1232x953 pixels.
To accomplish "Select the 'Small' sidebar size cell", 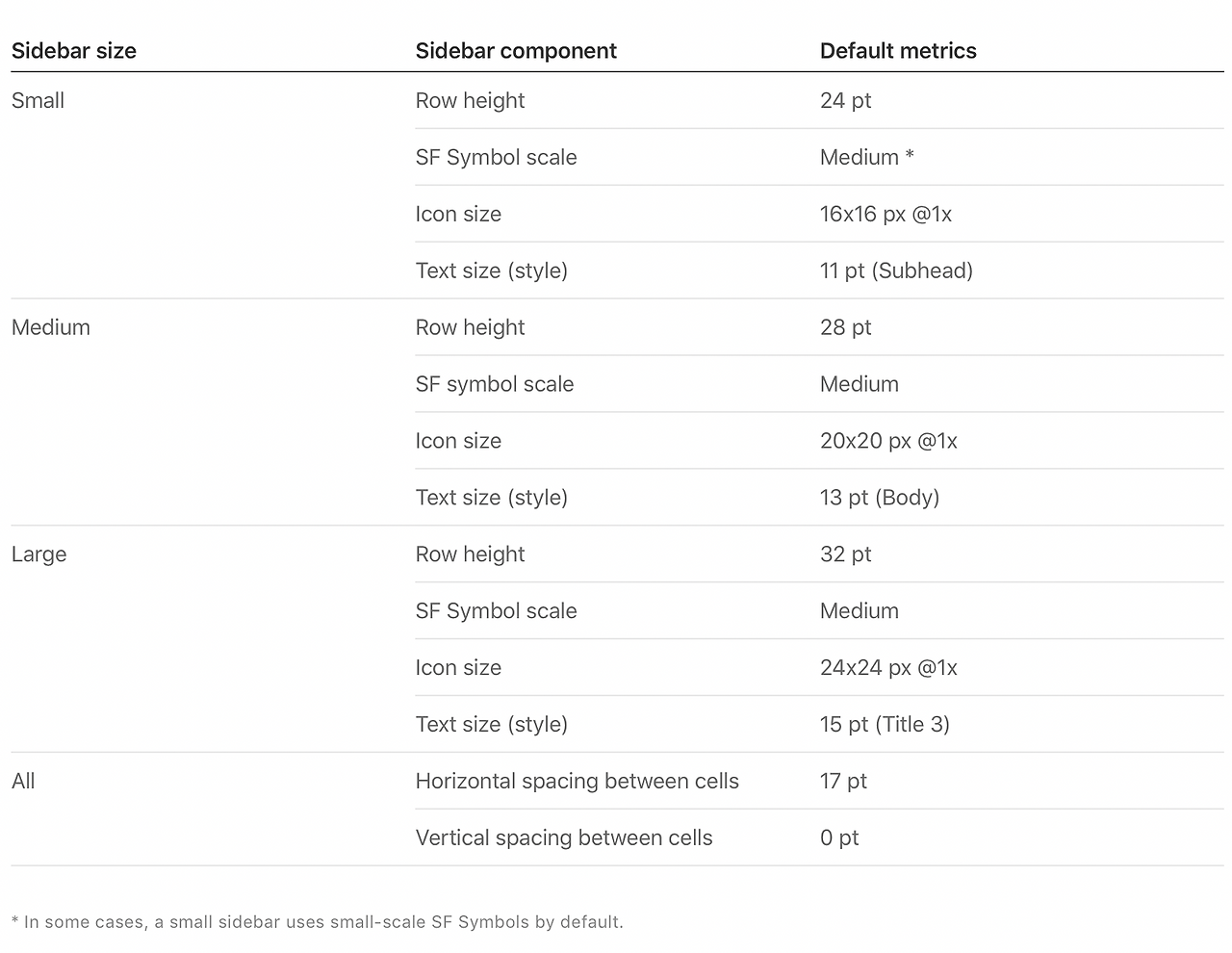I will click(38, 100).
